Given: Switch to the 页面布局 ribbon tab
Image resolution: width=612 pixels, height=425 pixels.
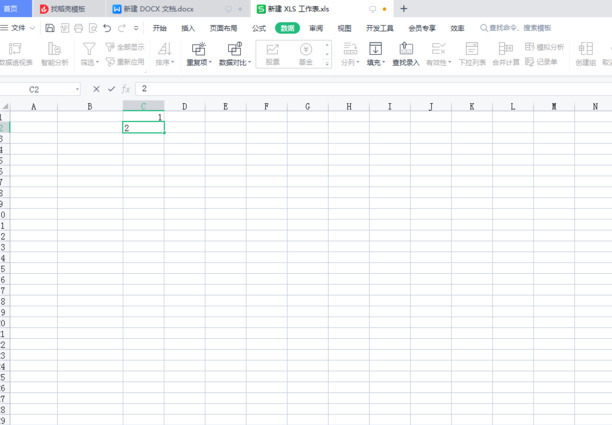Looking at the screenshot, I should (223, 28).
